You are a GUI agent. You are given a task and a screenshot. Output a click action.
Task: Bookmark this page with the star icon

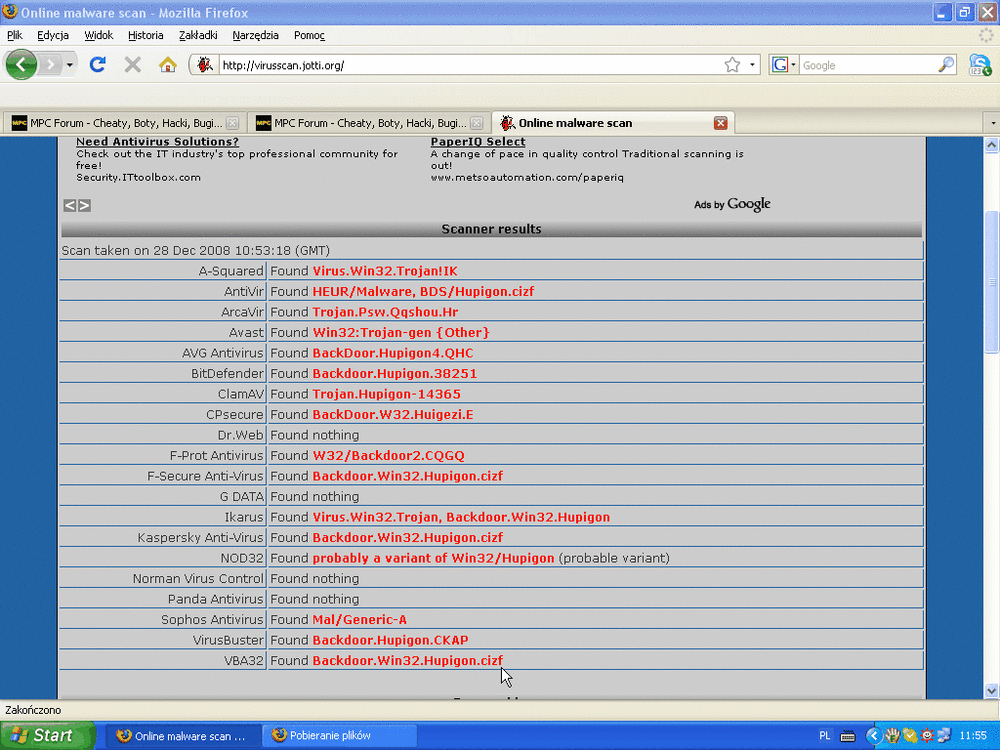click(732, 64)
